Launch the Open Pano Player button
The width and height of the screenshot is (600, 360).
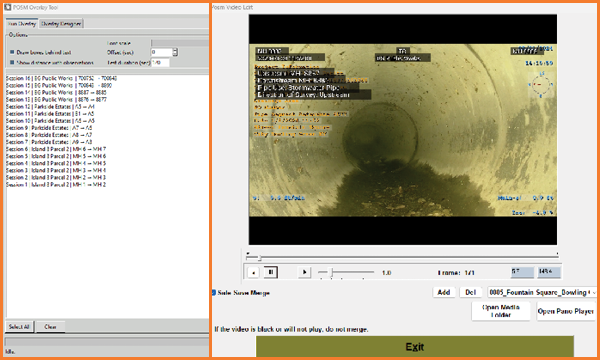click(x=566, y=311)
